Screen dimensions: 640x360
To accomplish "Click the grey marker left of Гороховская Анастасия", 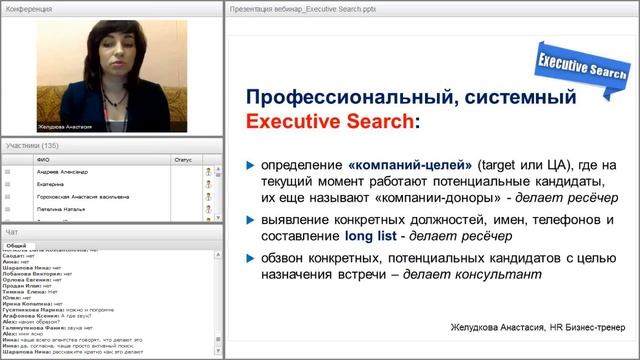I will (x=7, y=197).
